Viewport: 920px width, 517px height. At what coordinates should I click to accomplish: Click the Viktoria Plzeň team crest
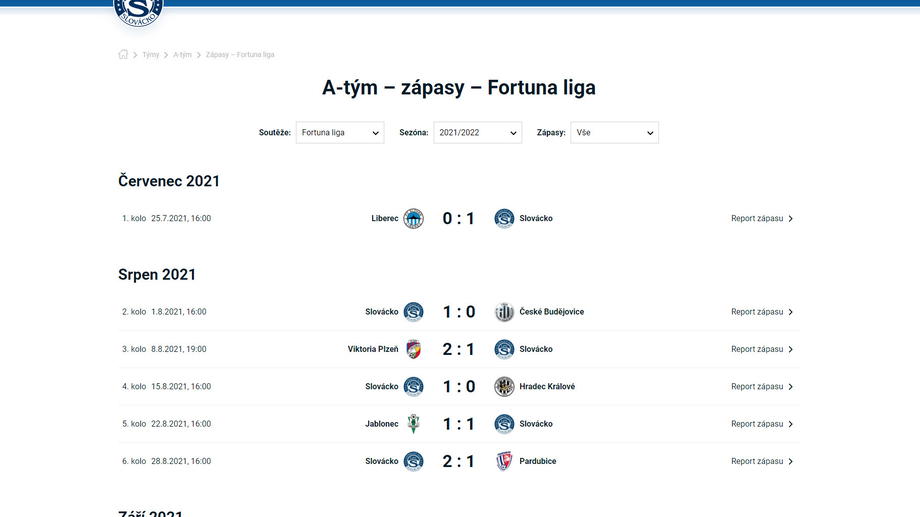pyautogui.click(x=413, y=349)
